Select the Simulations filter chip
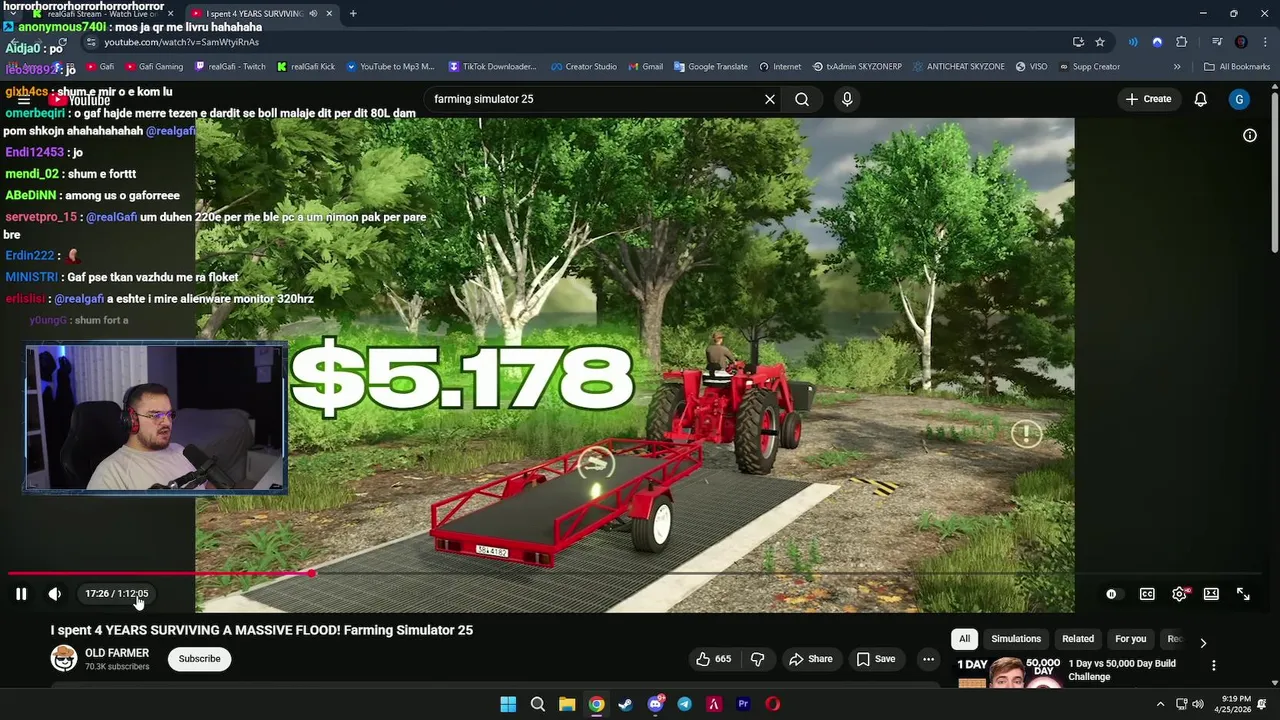This screenshot has width=1280, height=720. [1016, 639]
